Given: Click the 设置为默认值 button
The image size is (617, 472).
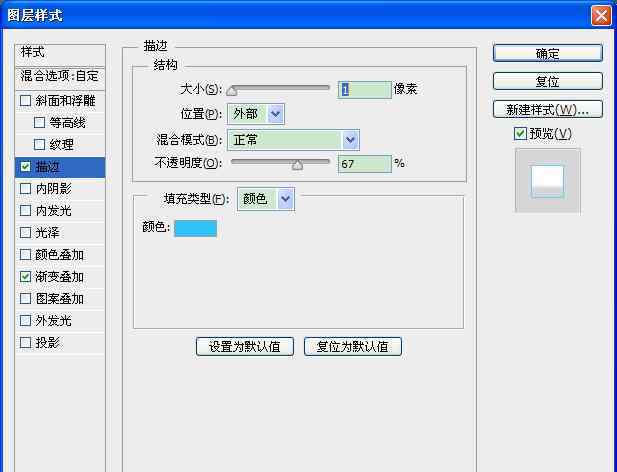Looking at the screenshot, I should [x=245, y=347].
